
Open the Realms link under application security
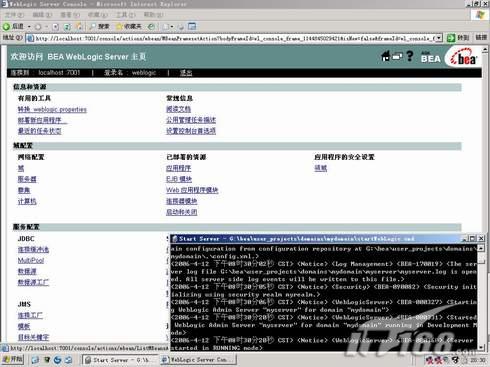[320, 168]
